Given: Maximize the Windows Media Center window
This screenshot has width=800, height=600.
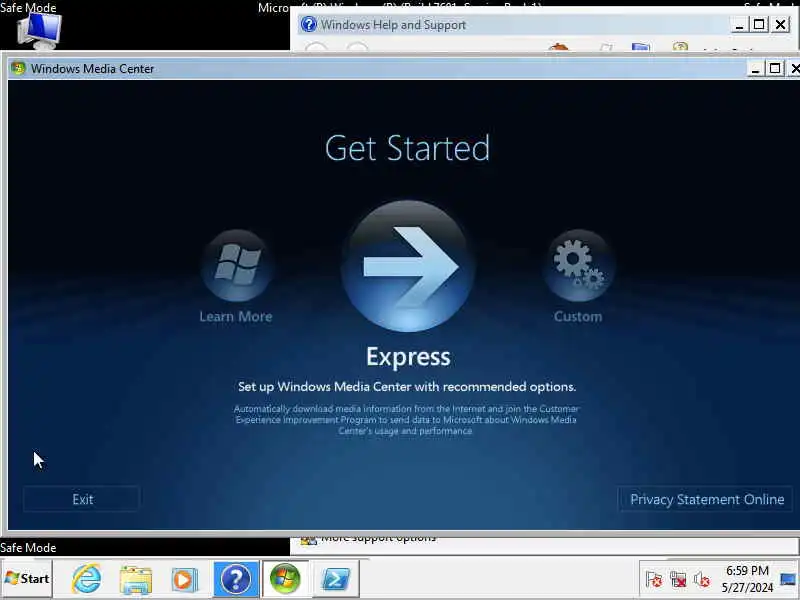Looking at the screenshot, I should click(775, 68).
